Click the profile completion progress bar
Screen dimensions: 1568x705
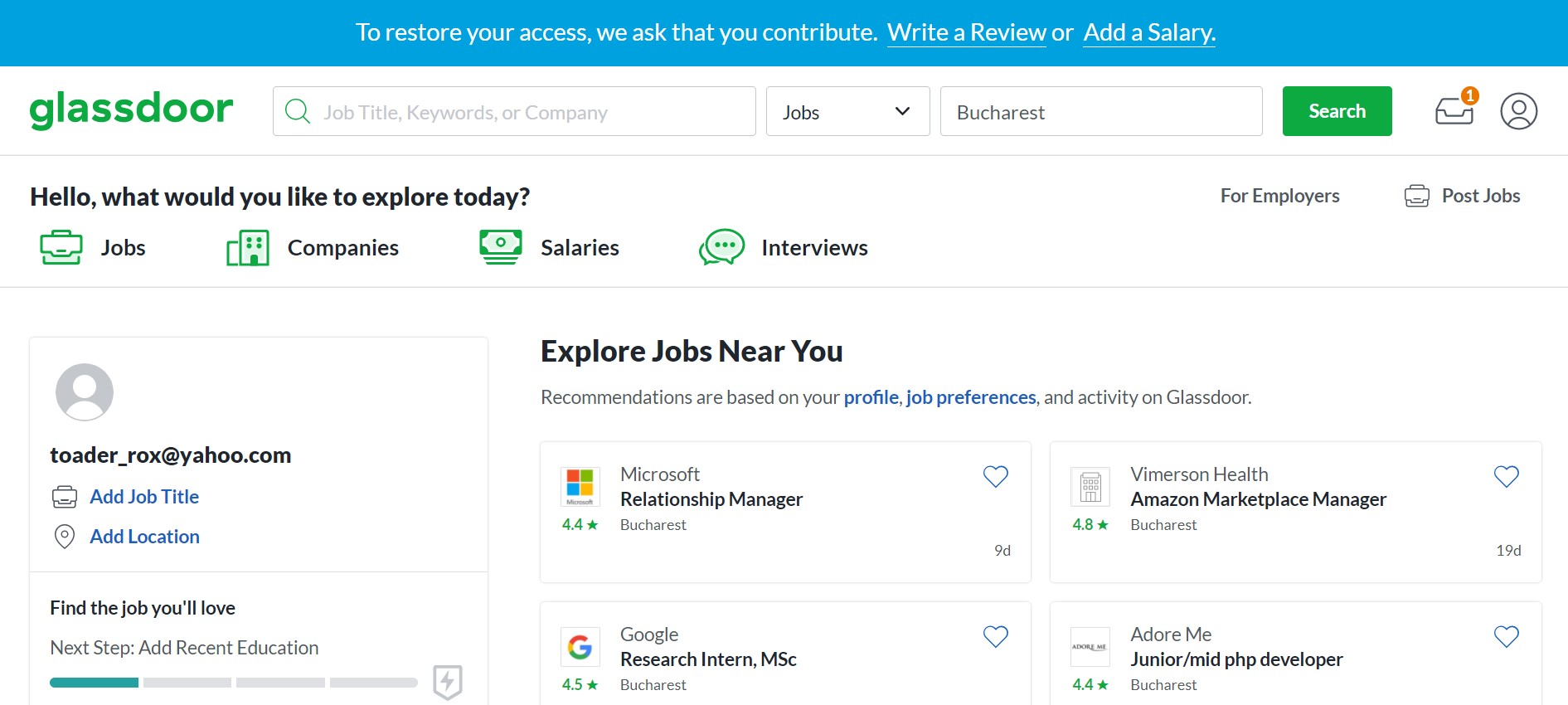(x=234, y=683)
